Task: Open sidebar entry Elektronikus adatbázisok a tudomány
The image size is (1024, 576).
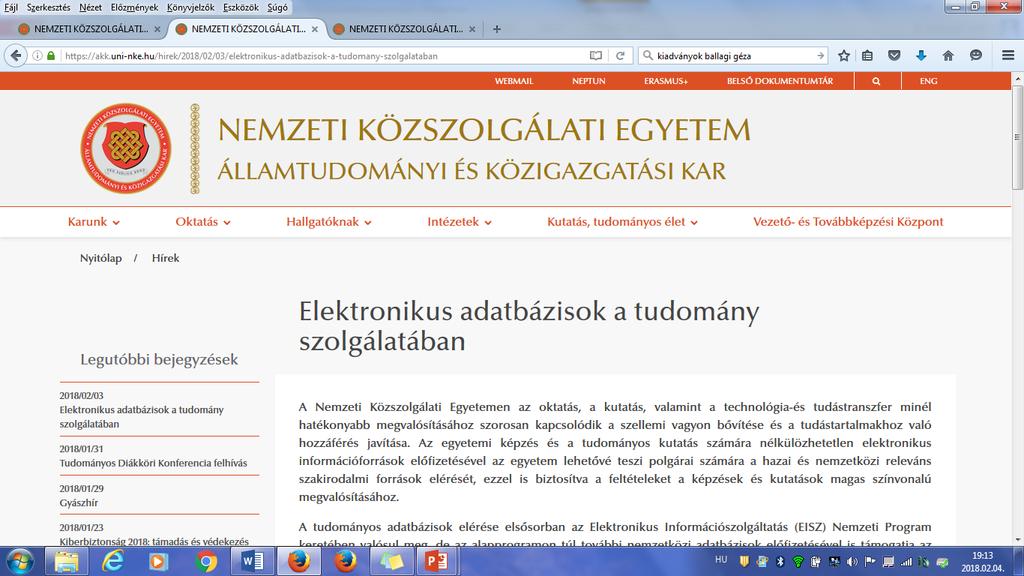Action: 142,417
